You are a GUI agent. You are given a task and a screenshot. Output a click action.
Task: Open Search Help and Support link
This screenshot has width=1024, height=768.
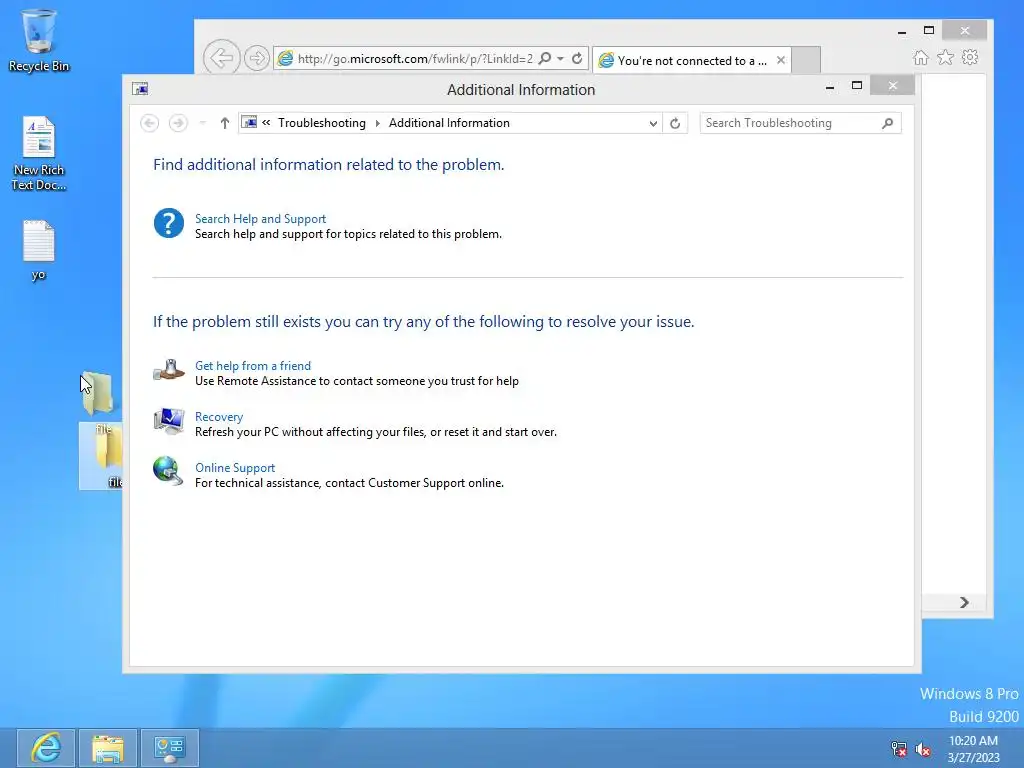[261, 219]
